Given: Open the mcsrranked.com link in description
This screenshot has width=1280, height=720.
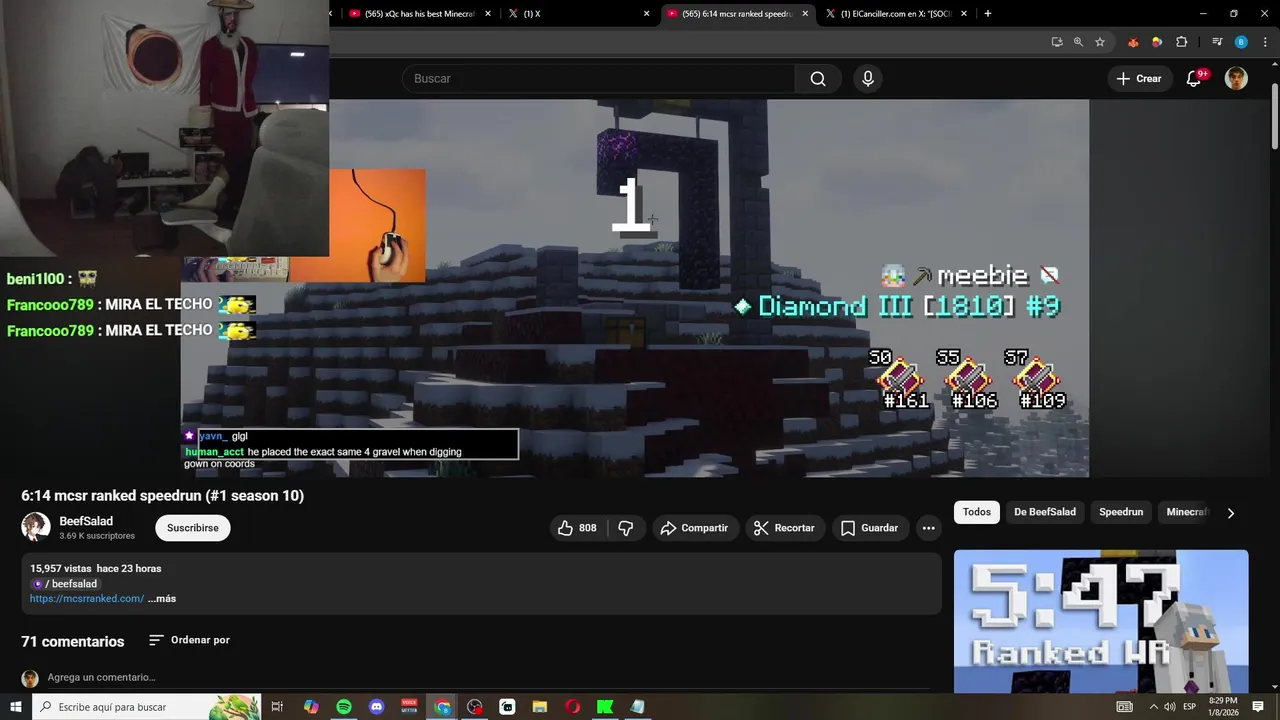Looking at the screenshot, I should [87, 599].
